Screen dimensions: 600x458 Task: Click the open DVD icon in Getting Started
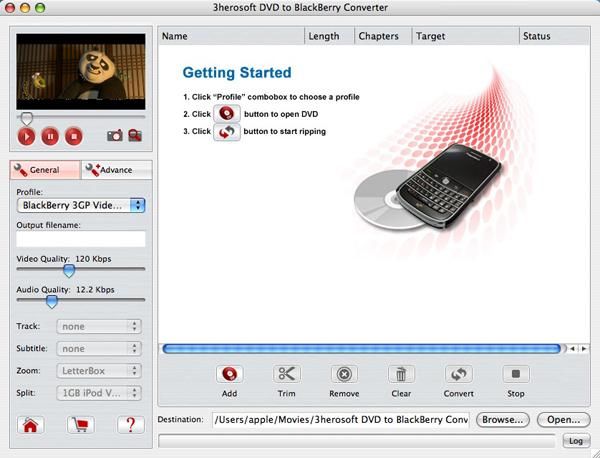coord(227,114)
